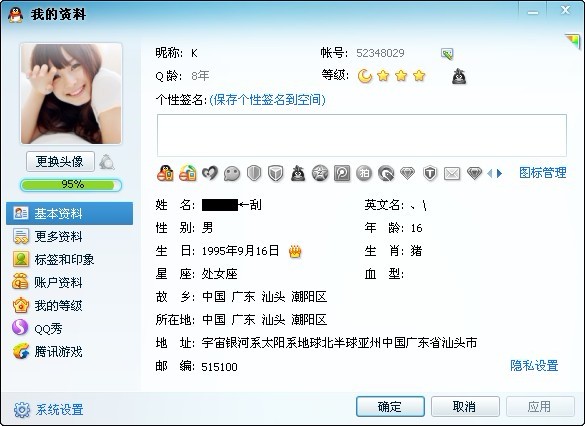585x426 pixels.
Task: Click the birthday crown icon
Action: (x=295, y=251)
